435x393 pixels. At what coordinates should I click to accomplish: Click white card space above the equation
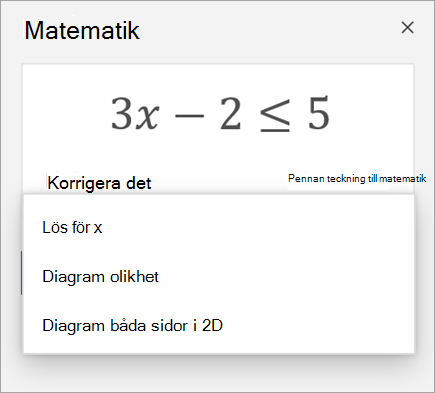[218, 78]
